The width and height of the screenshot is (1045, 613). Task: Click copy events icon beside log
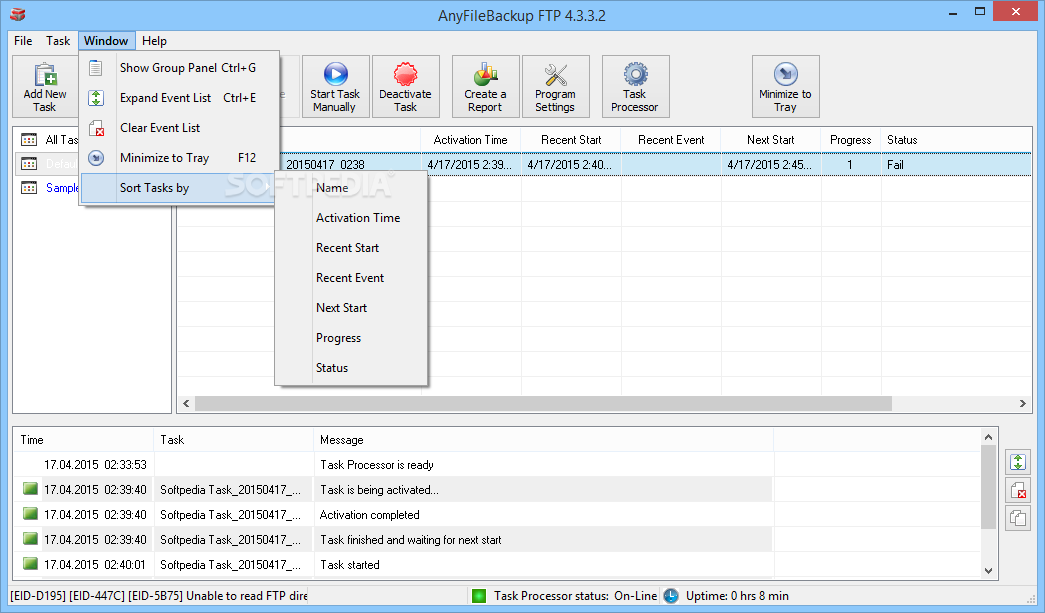coord(1018,518)
